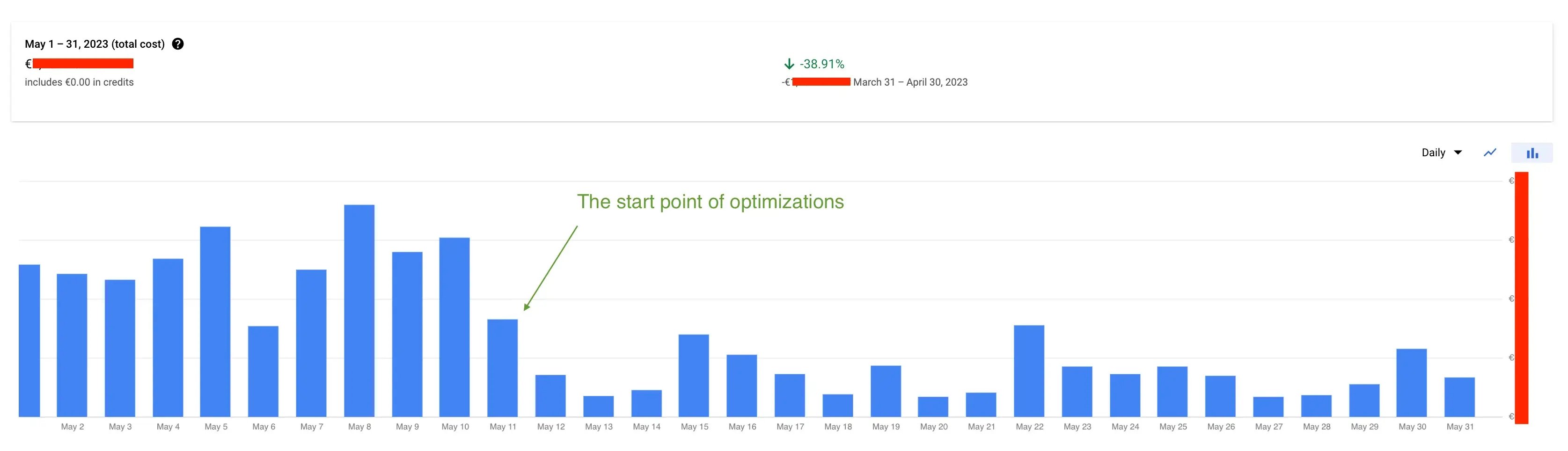
Task: Click the help question mark icon
Action: coord(178,44)
